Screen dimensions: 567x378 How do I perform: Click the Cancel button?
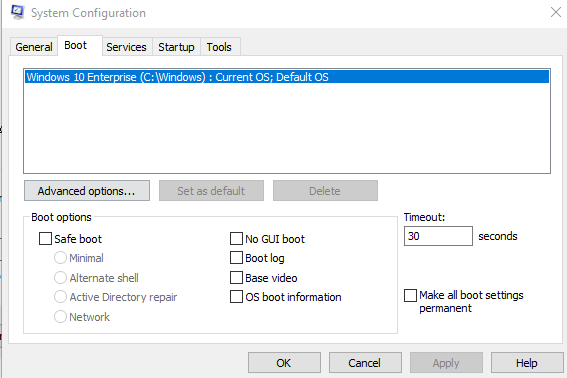[x=365, y=363]
